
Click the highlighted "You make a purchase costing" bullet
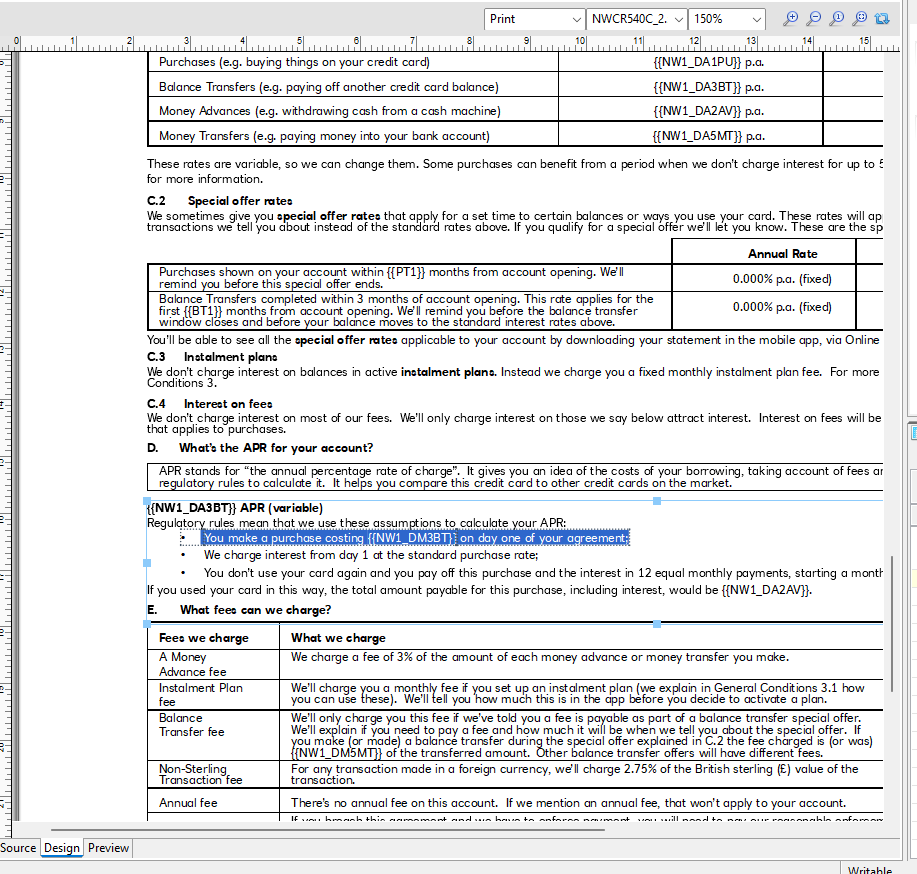(415, 538)
